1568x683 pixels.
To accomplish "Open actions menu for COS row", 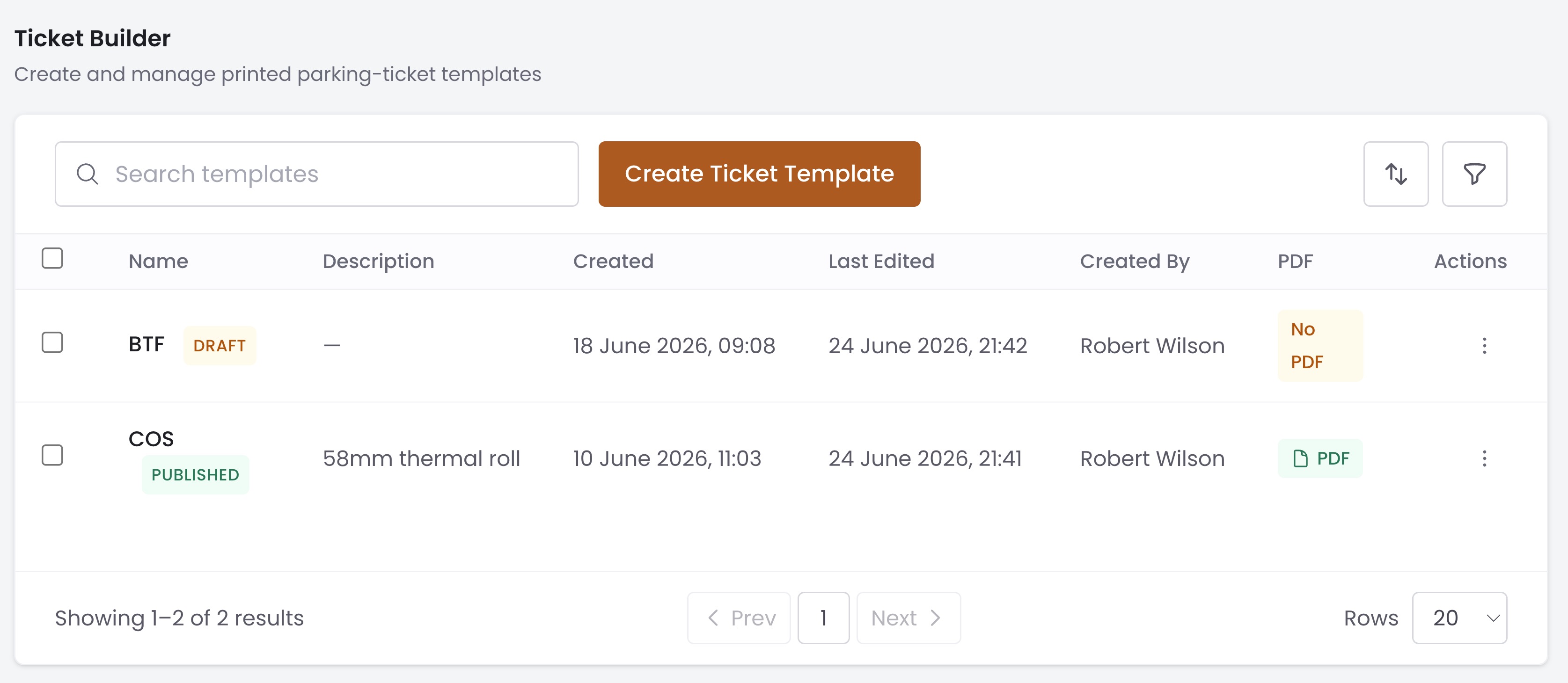I will [1484, 458].
